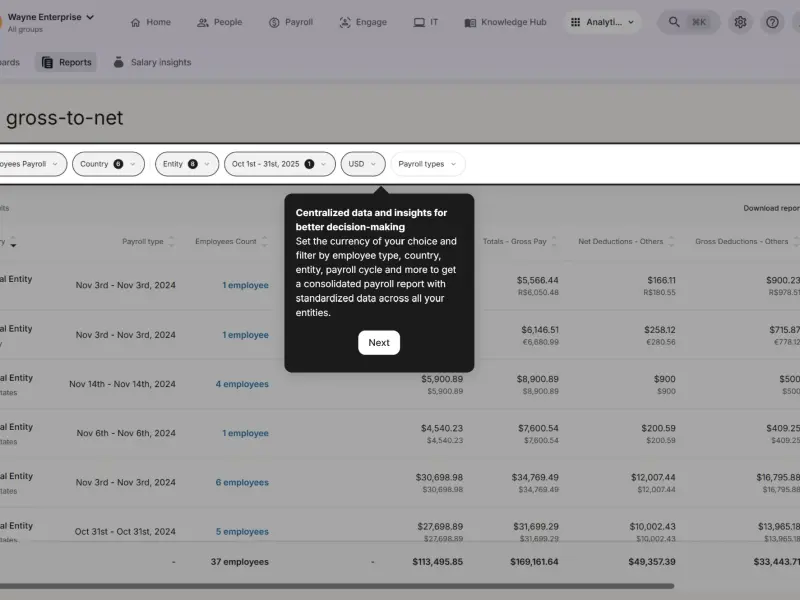Open the USD currency dropdown
This screenshot has height=600, width=800.
pos(363,164)
